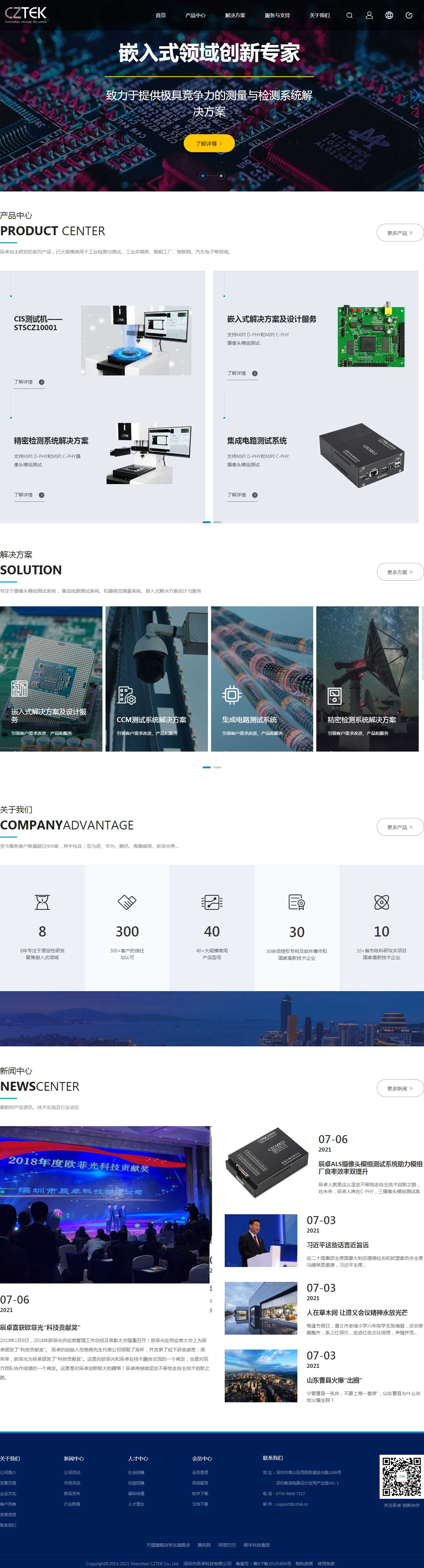Screen dimensions: 424x1568
Task: Open the 关于我们 nav menu item
Action: [x=319, y=15]
